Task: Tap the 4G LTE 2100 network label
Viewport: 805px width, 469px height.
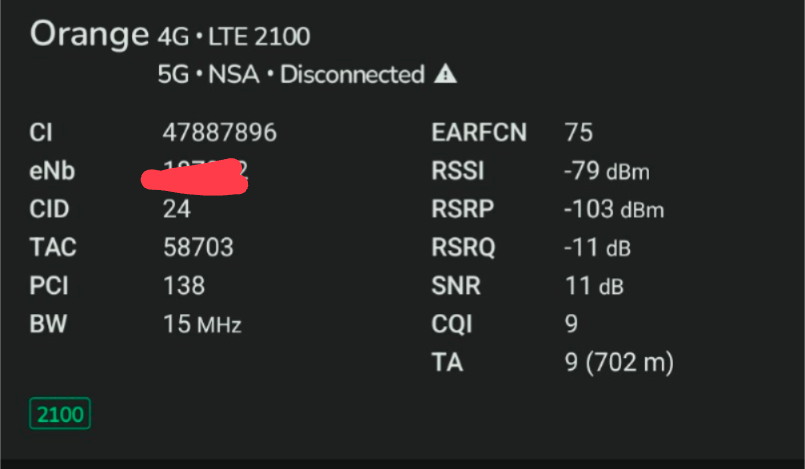Action: [233, 38]
